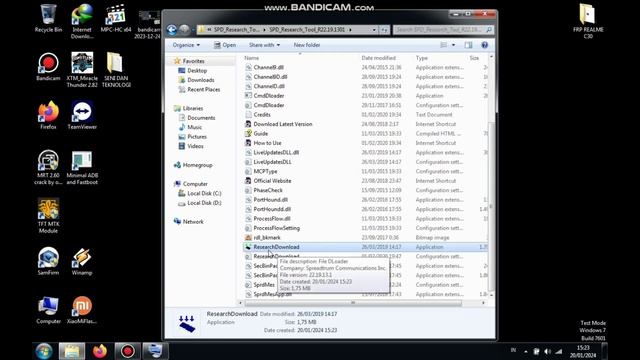The image size is (640, 360).
Task: Click the volume icon in system tray
Action: [547, 351]
